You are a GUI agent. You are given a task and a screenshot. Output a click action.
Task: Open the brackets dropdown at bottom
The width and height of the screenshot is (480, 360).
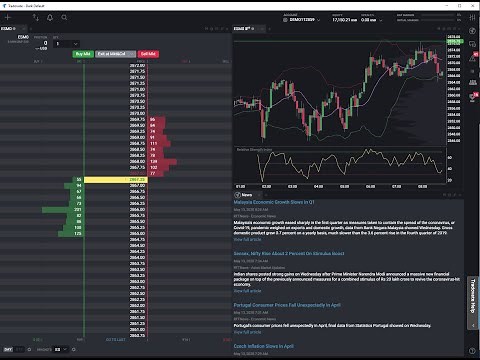click(60, 349)
